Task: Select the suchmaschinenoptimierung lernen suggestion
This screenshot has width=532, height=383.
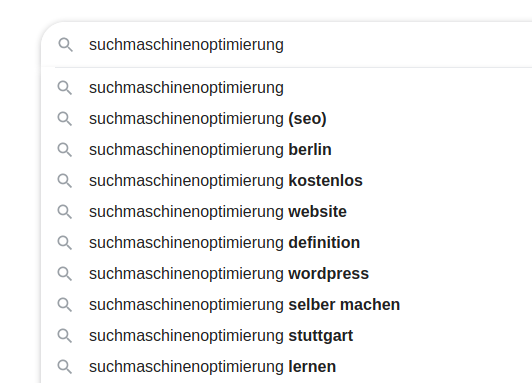Action: tap(286, 367)
